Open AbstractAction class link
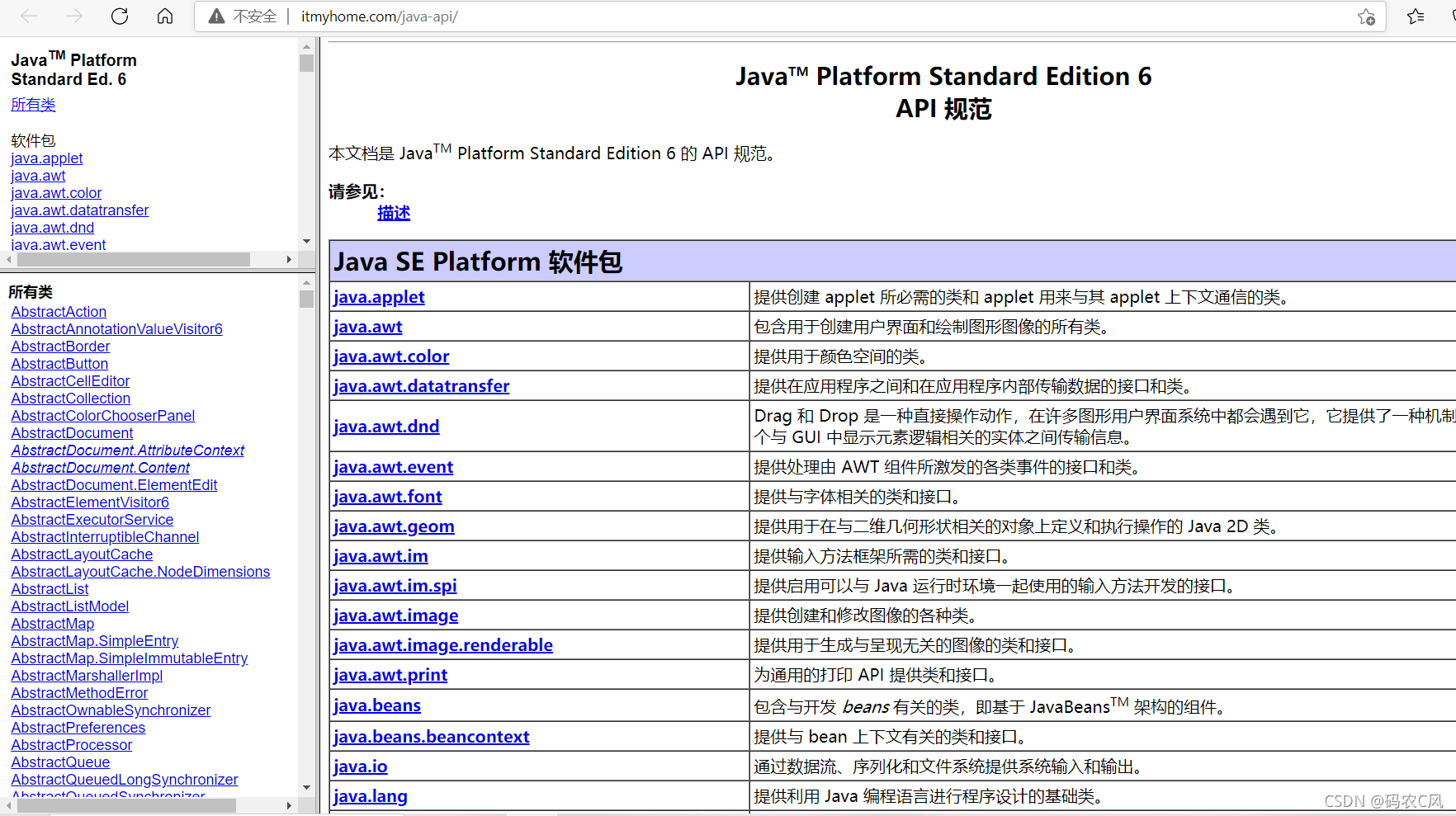The height and width of the screenshot is (816, 1456). point(59,312)
